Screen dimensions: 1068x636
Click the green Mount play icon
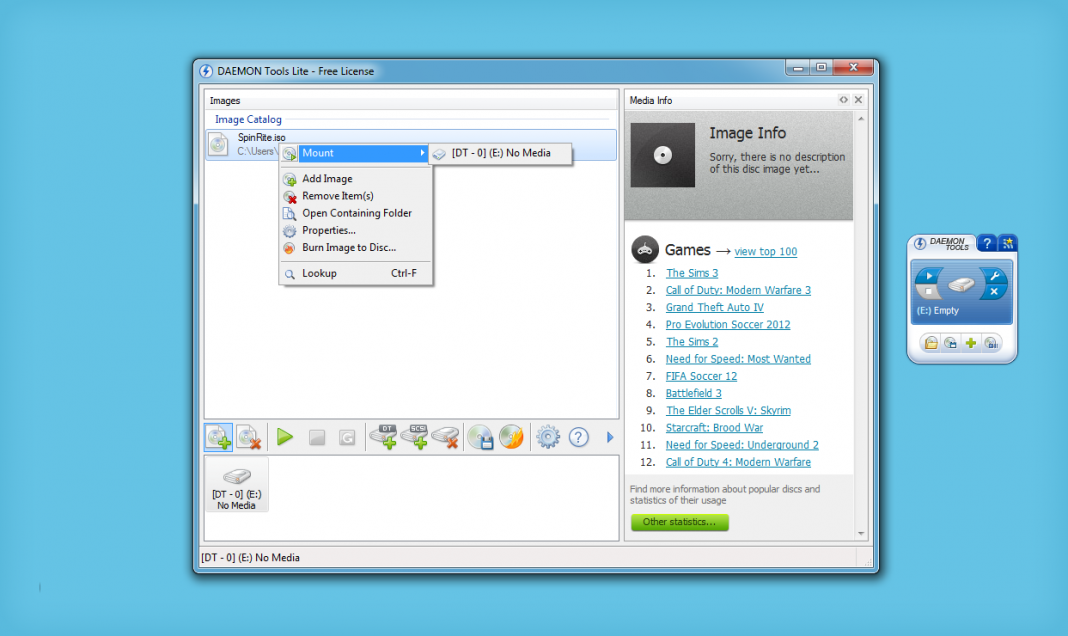pos(285,437)
